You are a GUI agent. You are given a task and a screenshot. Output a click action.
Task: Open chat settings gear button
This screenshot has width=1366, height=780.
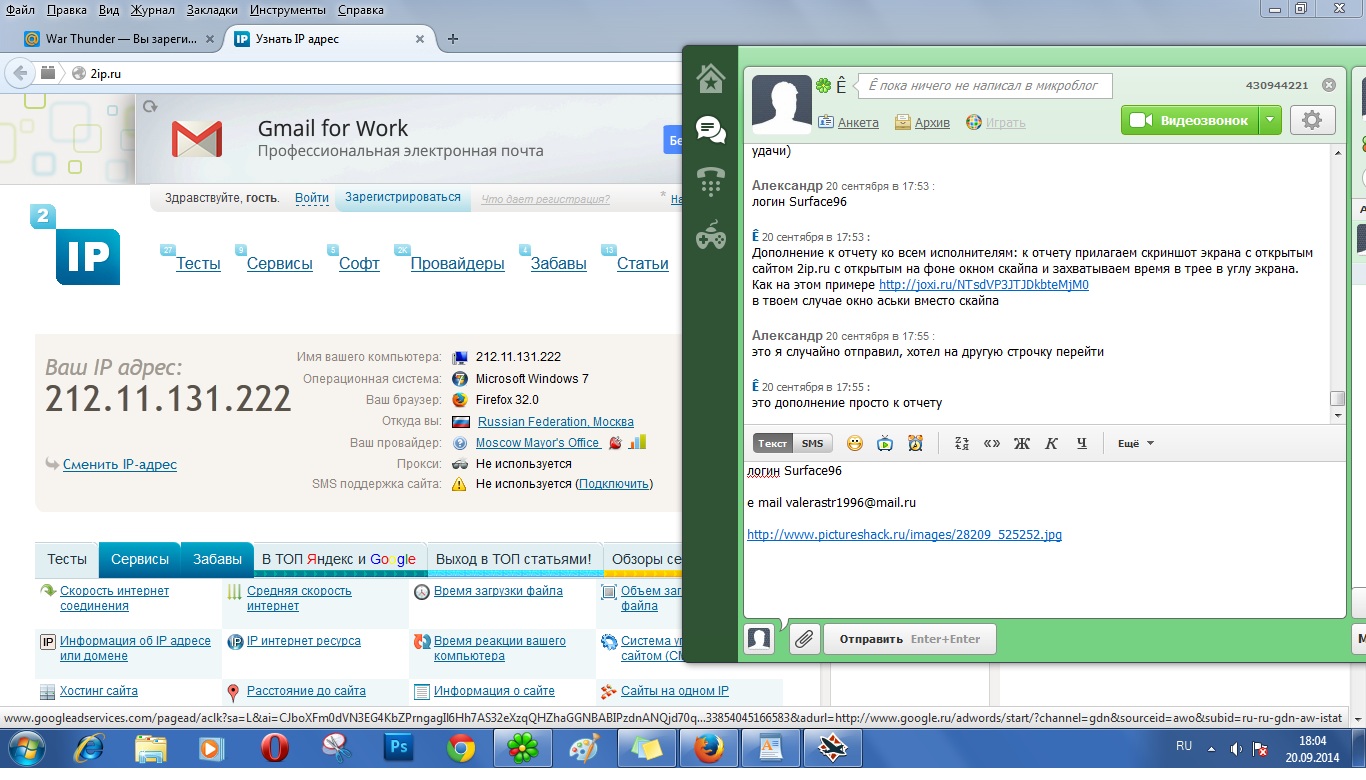[1312, 120]
